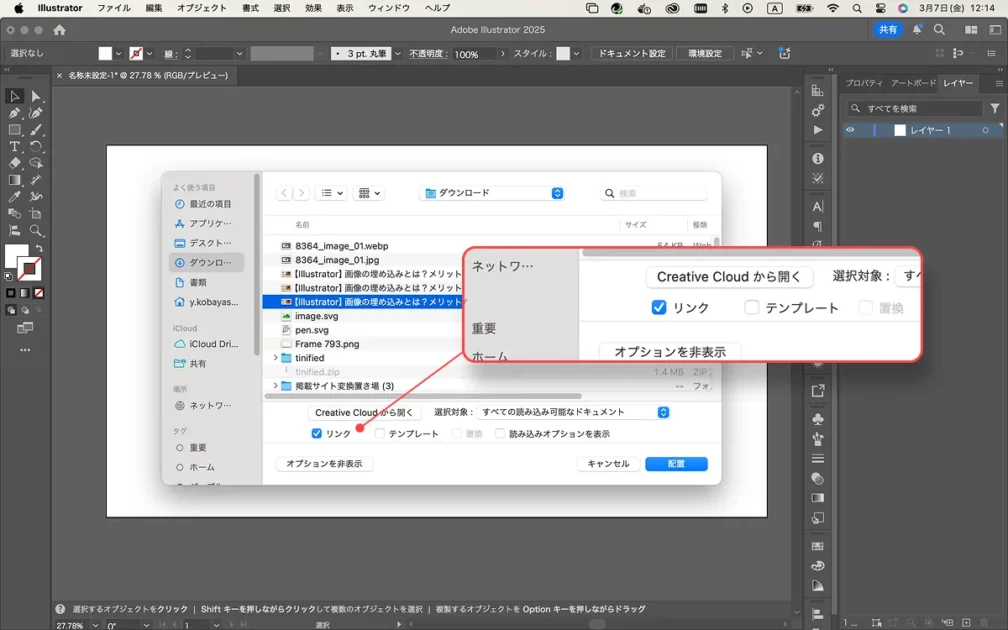Enable the テンプレート checkbox
Image resolution: width=1008 pixels, height=630 pixels.
(380, 434)
